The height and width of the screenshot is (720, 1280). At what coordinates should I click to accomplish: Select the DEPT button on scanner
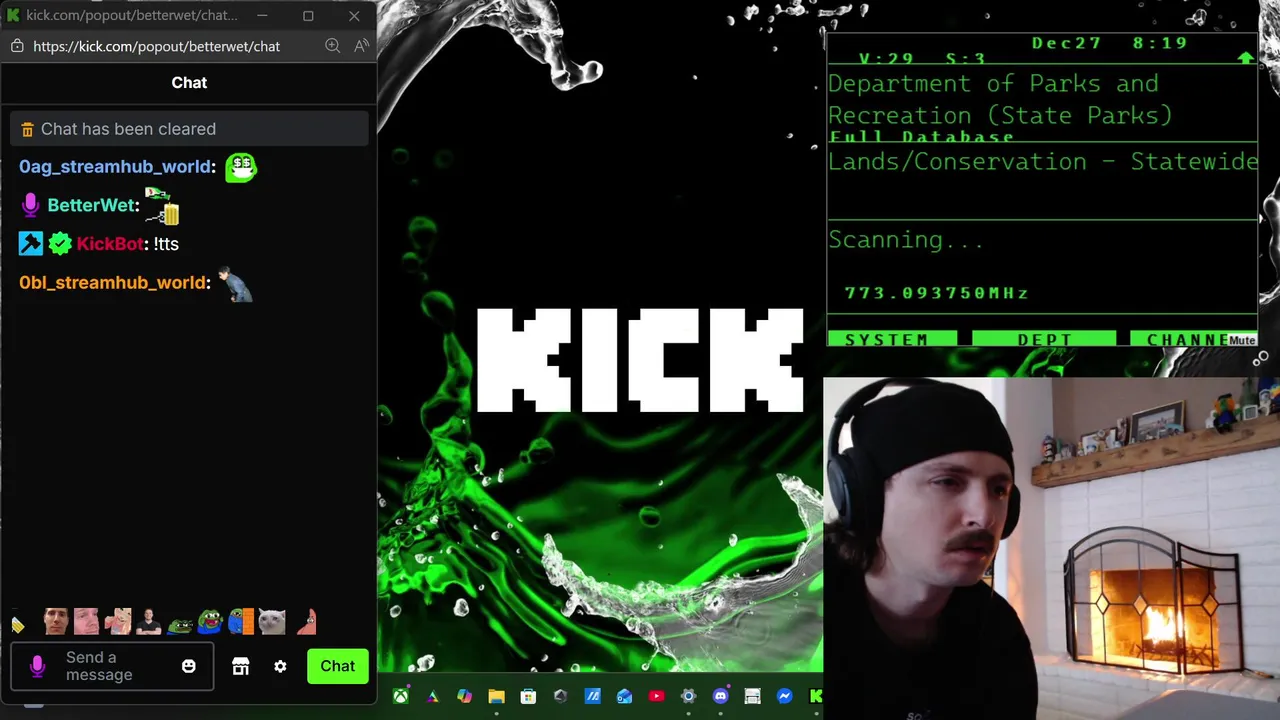1044,340
